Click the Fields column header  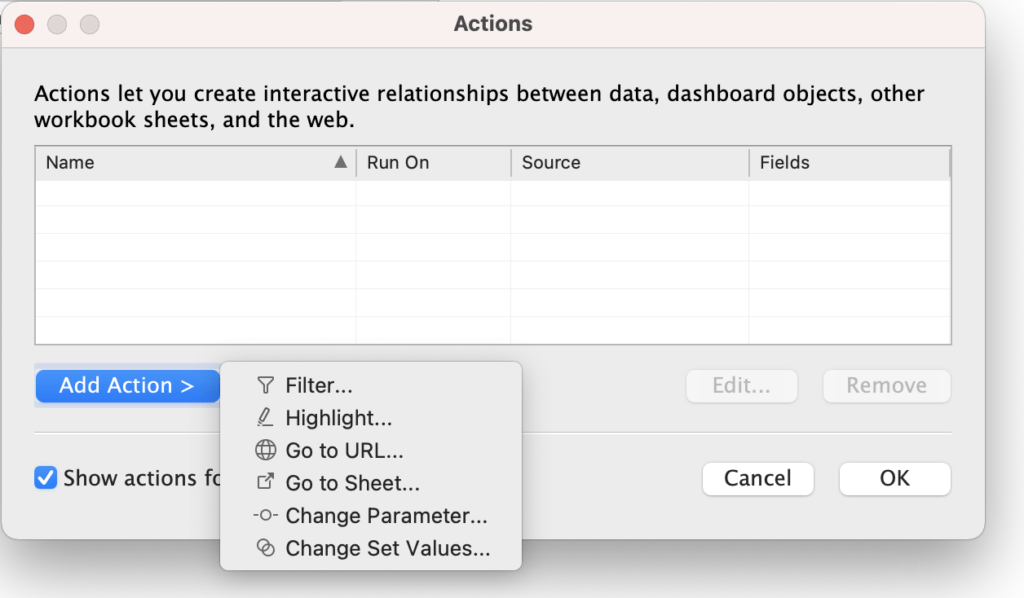[785, 162]
